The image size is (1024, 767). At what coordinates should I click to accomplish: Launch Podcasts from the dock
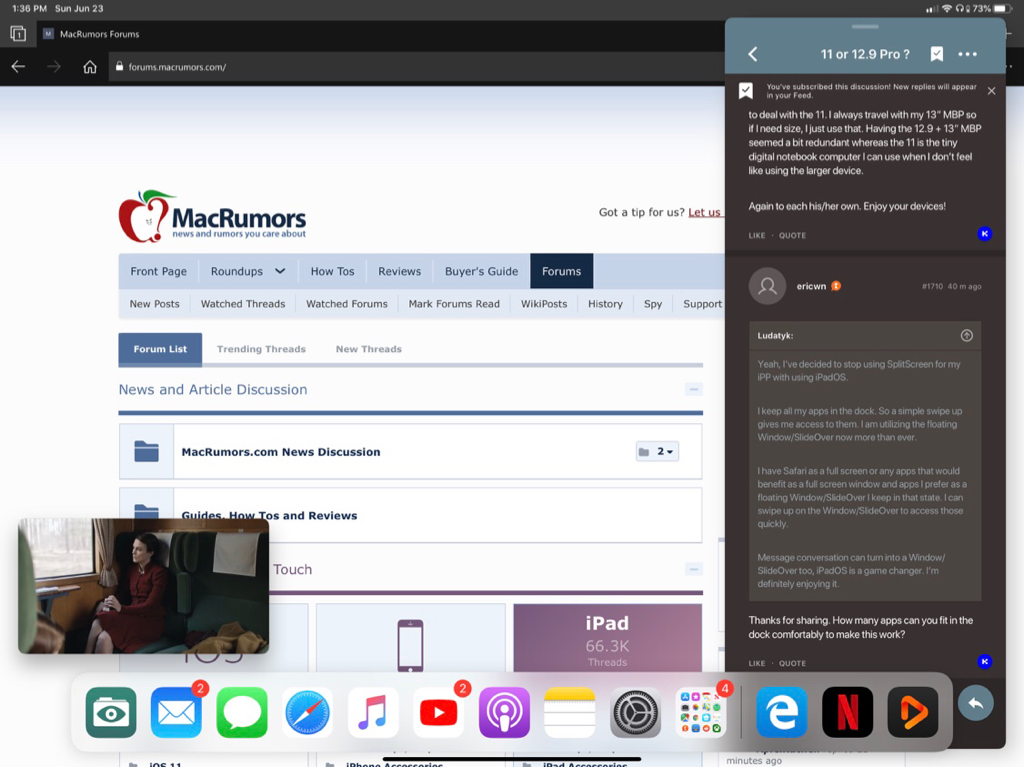(504, 712)
